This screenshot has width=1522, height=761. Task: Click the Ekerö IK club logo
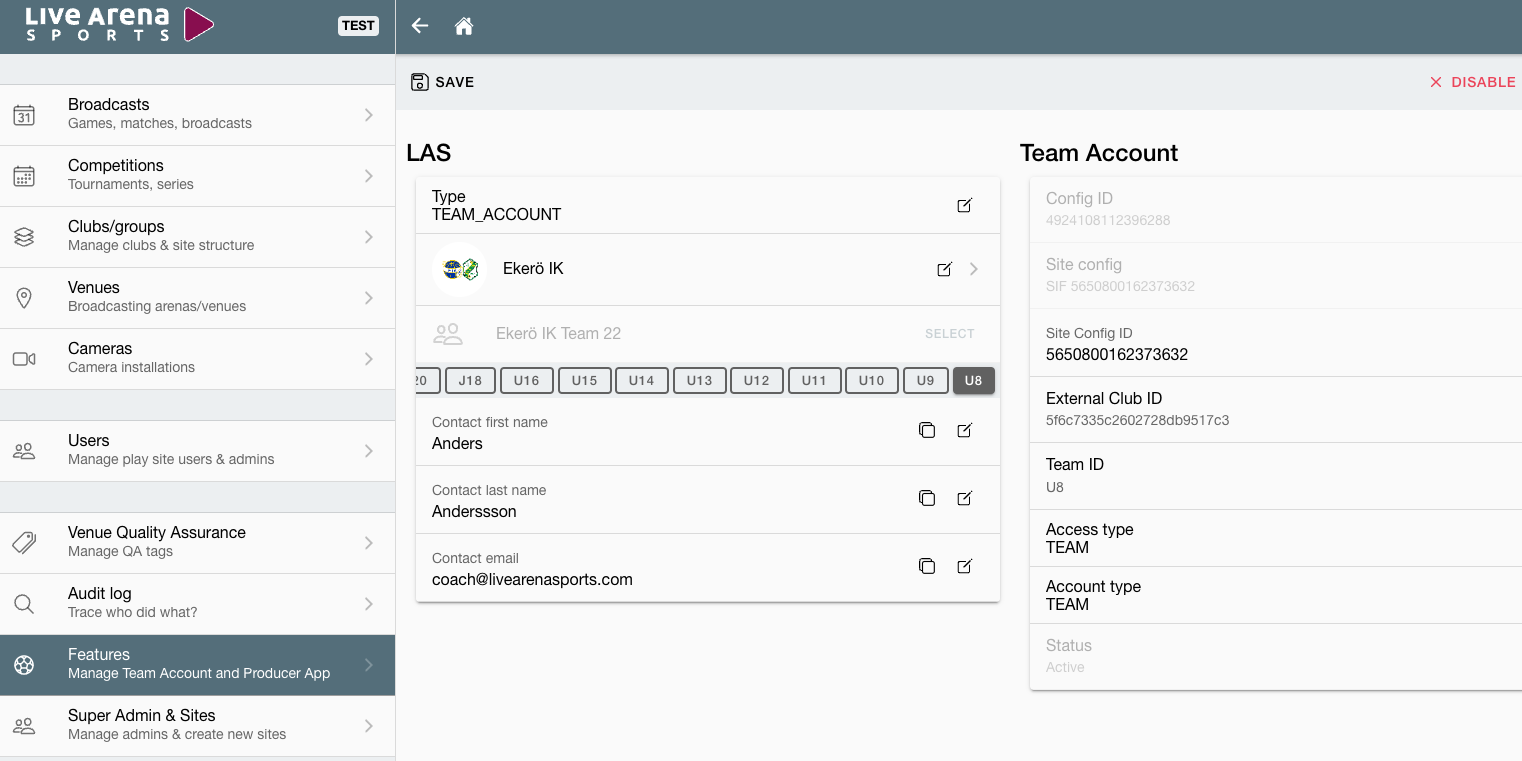coord(460,269)
